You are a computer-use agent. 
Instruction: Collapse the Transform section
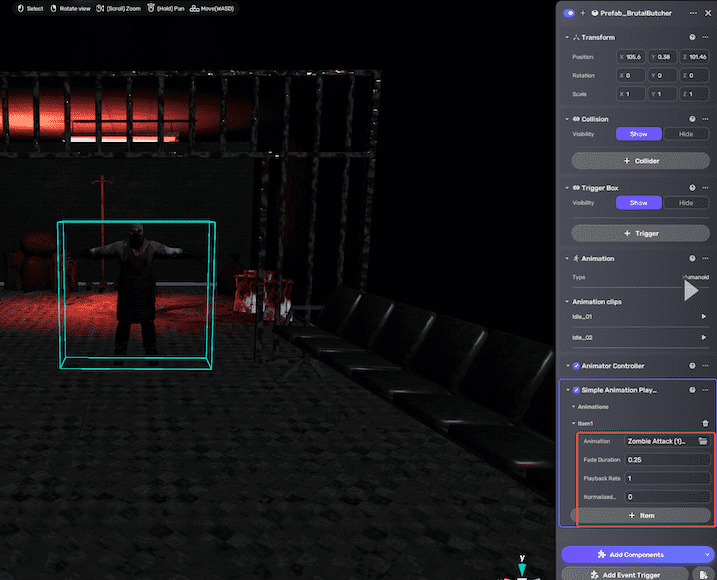tap(566, 37)
